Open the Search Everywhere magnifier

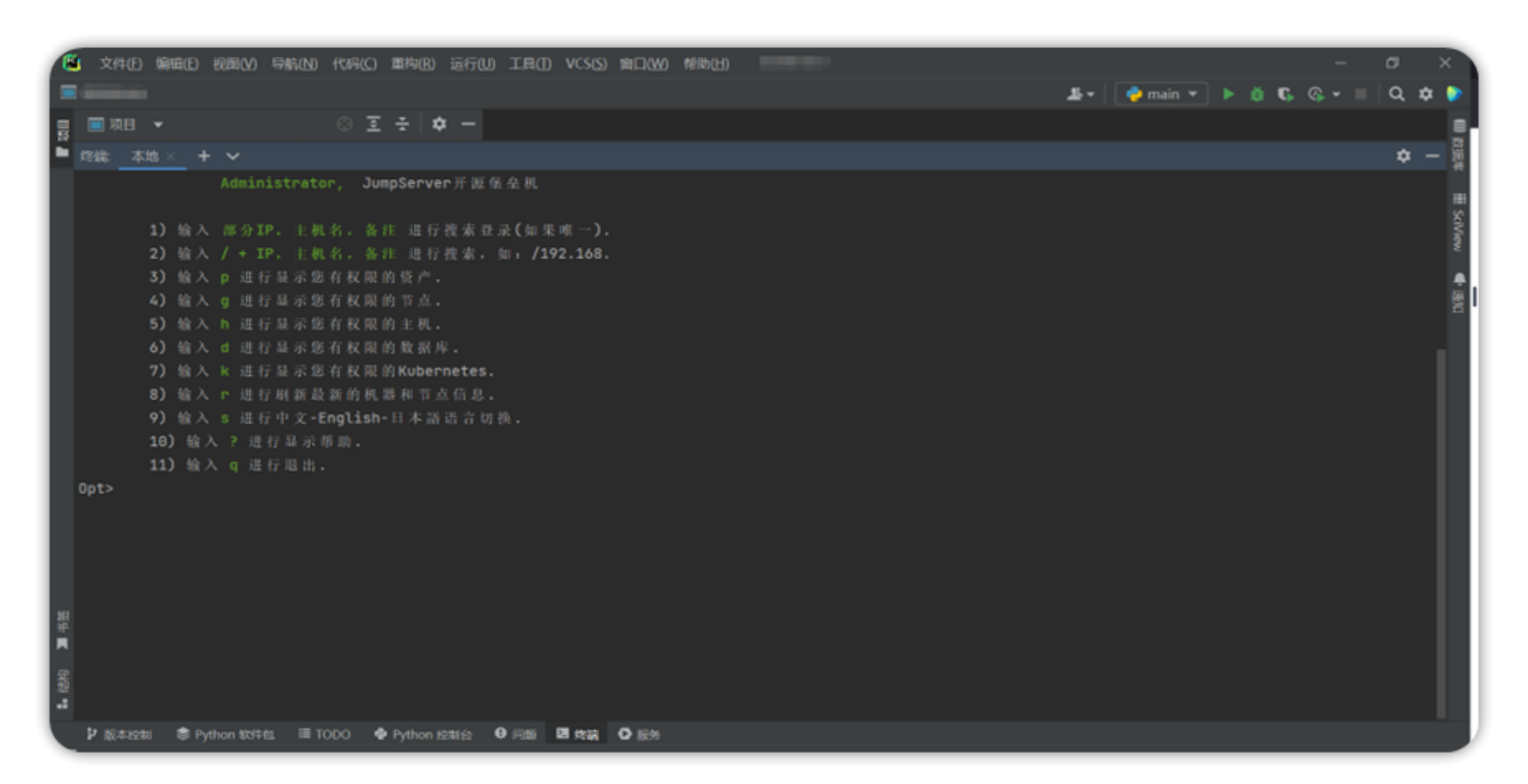coord(1396,94)
